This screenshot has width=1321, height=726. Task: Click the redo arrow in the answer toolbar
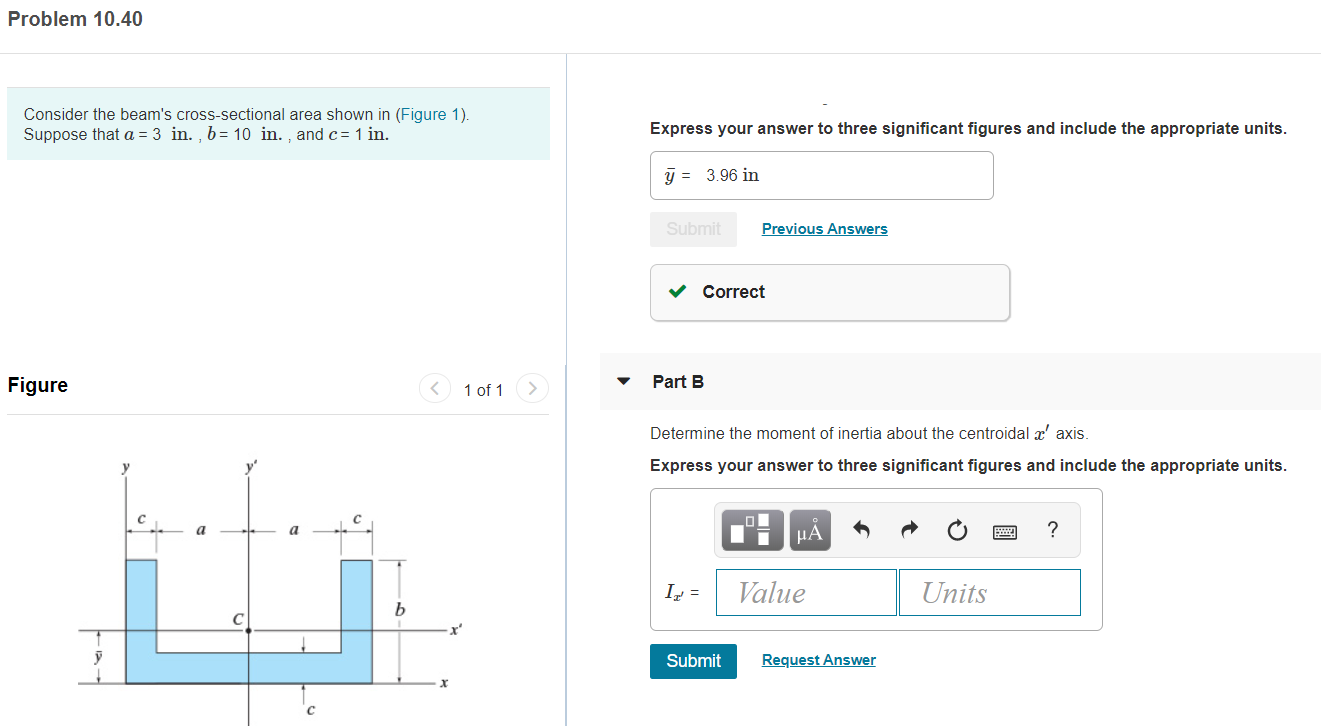908,530
